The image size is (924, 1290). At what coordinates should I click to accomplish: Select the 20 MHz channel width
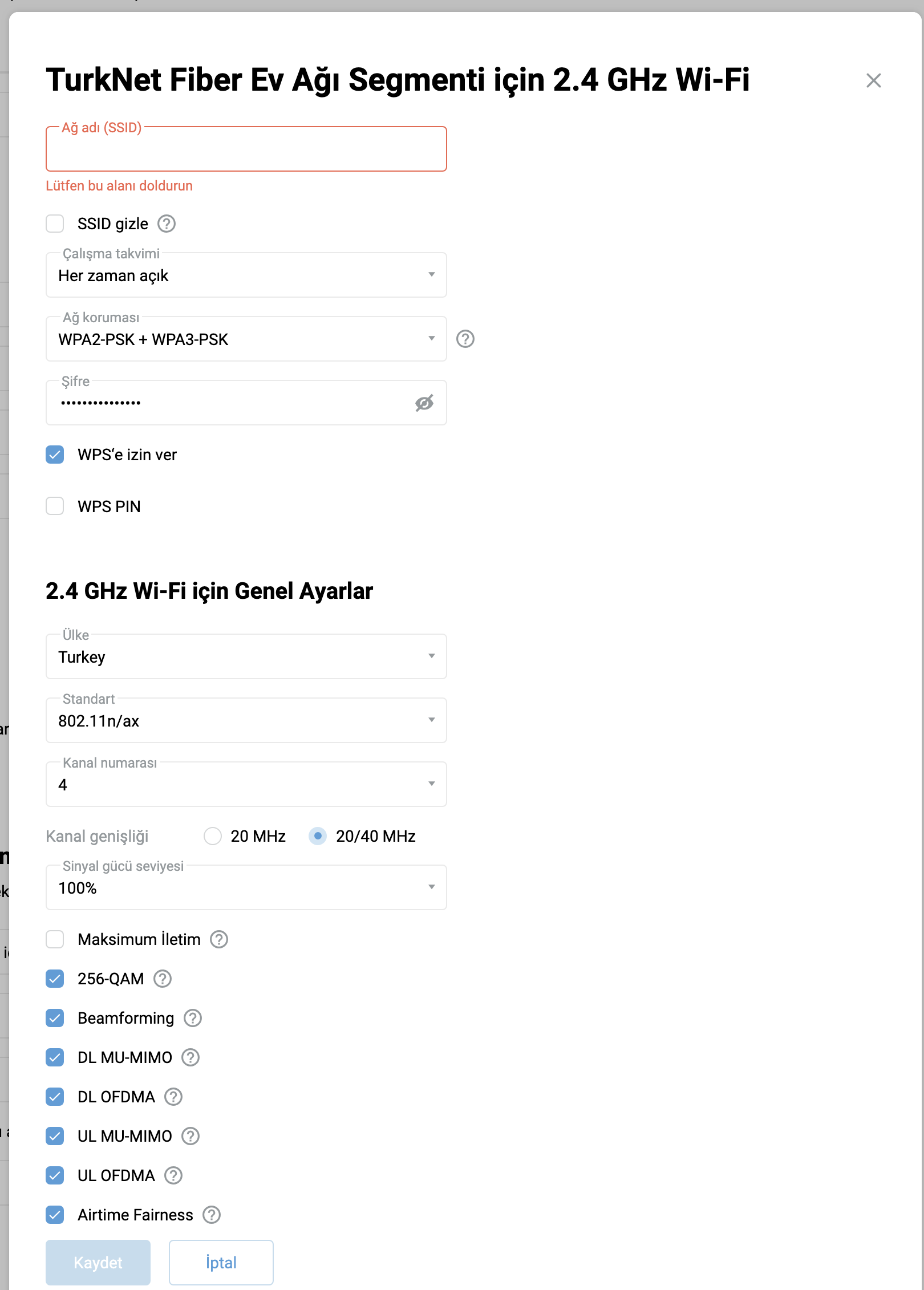coord(213,836)
